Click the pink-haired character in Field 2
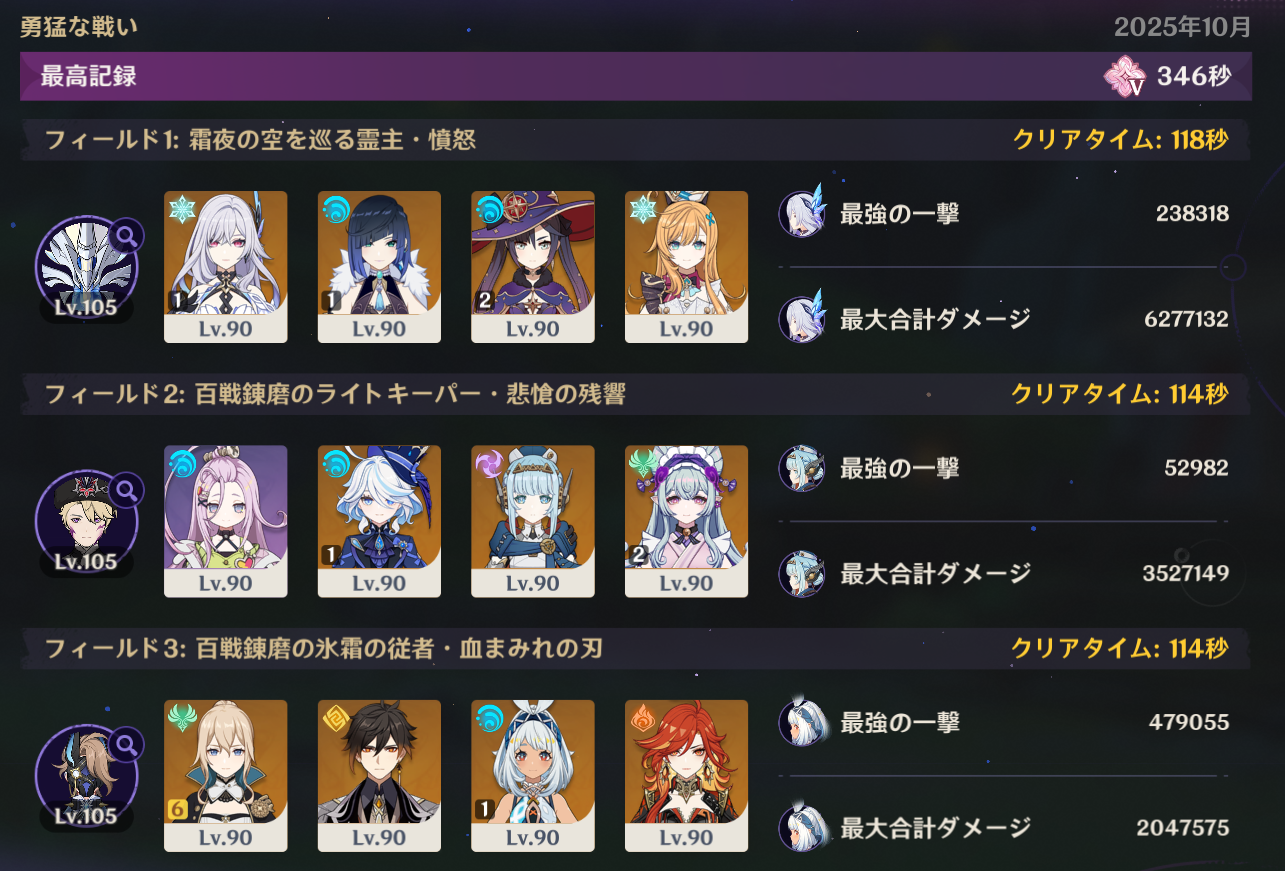Image resolution: width=1285 pixels, height=871 pixels. 226,521
